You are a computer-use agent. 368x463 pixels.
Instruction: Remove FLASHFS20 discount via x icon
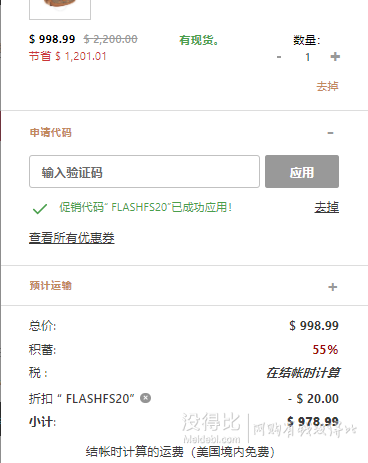tap(145, 398)
